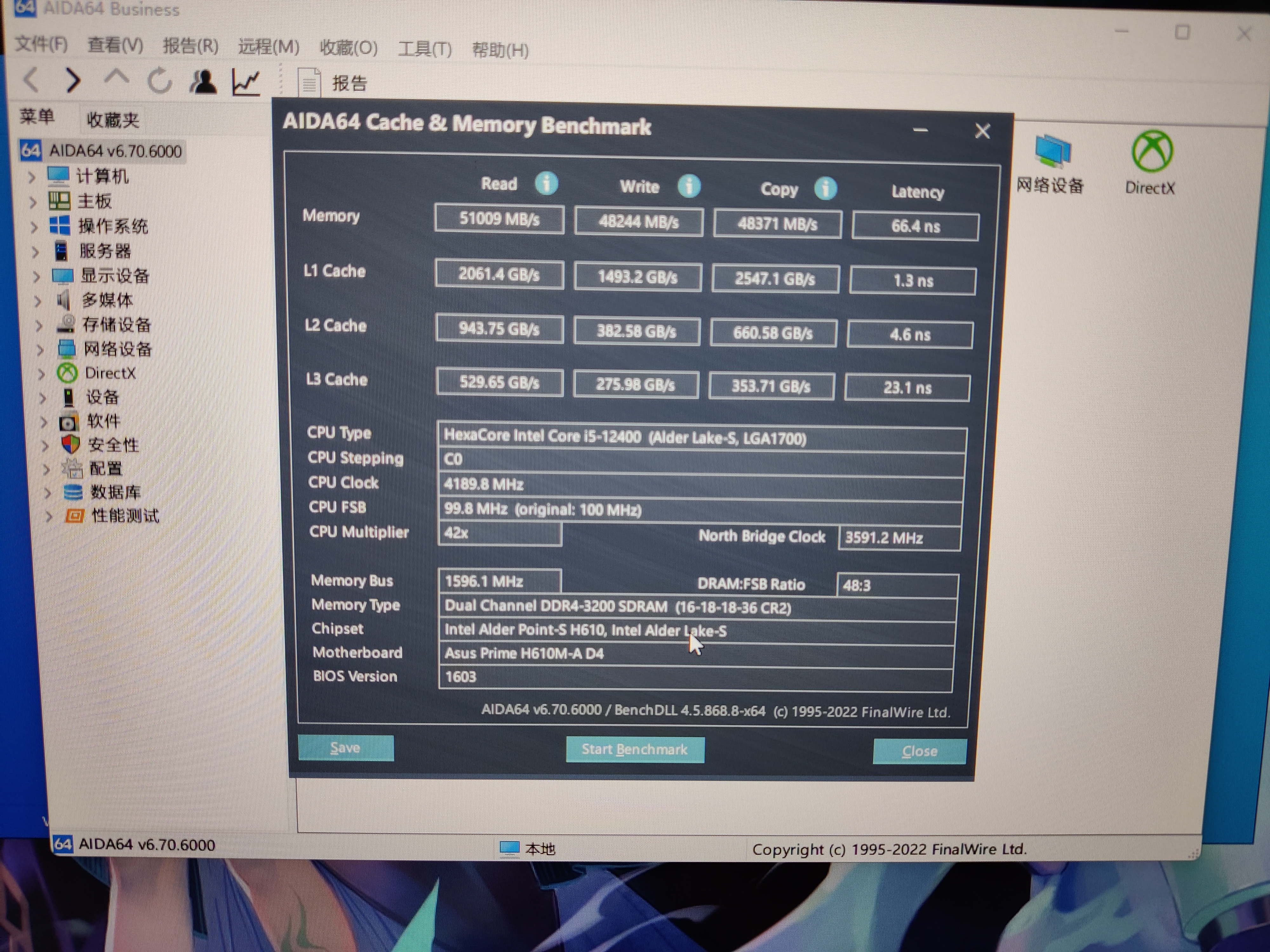1270x952 pixels.
Task: Expand the 显示设备 tree node
Action: tap(37, 277)
